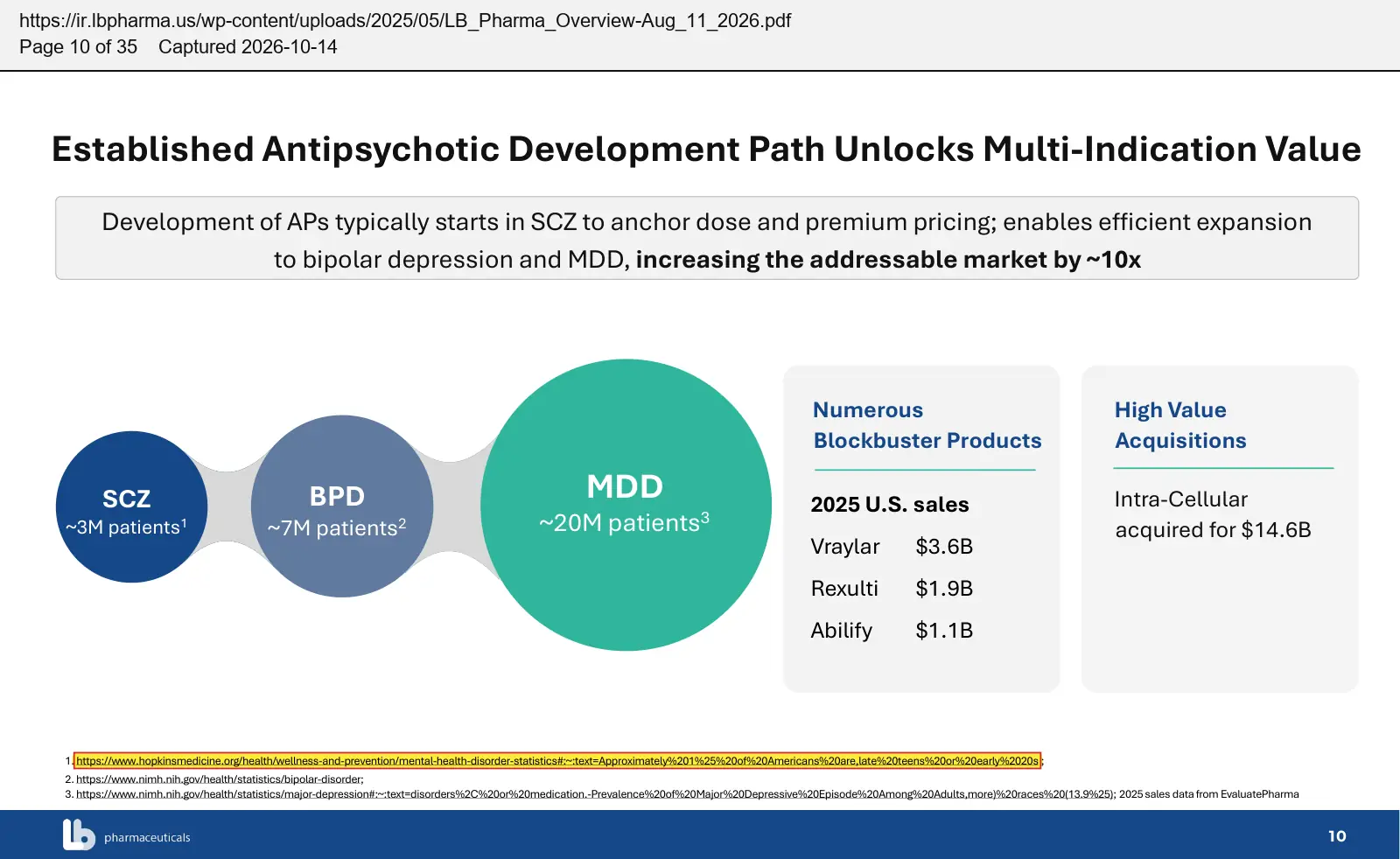This screenshot has width=1400, height=859.
Task: Click 'increasing the addressable market by ~10x' text
Action: coord(888,260)
